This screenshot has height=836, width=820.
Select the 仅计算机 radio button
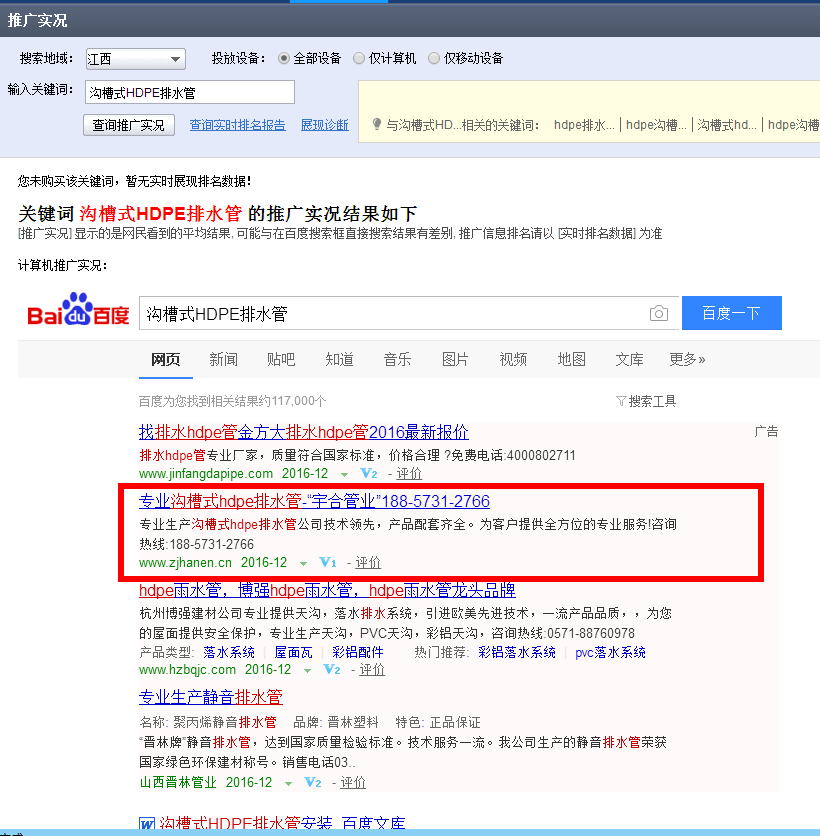359,58
